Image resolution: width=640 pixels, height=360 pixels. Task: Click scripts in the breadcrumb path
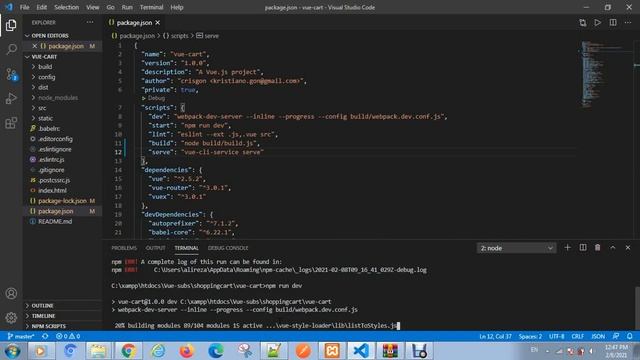tap(176, 36)
